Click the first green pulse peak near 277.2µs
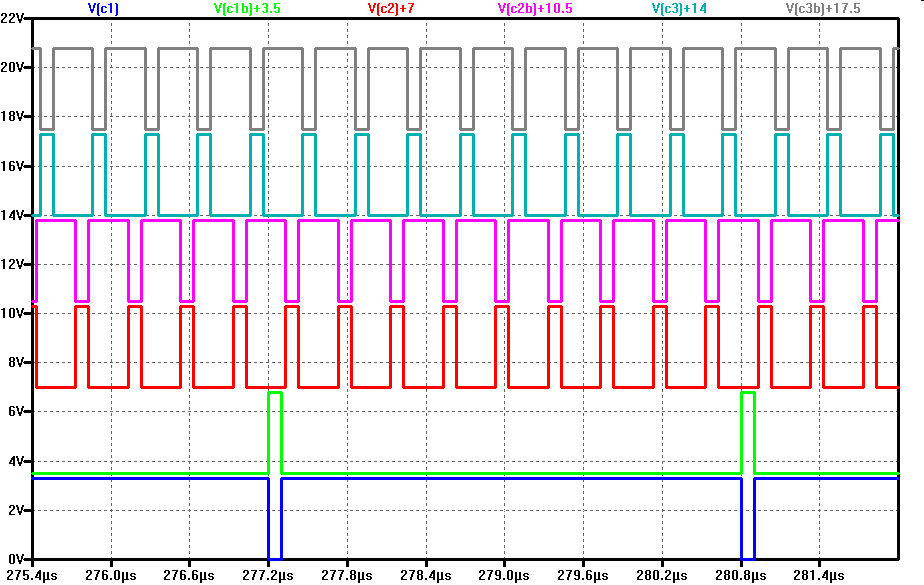 pos(275,393)
